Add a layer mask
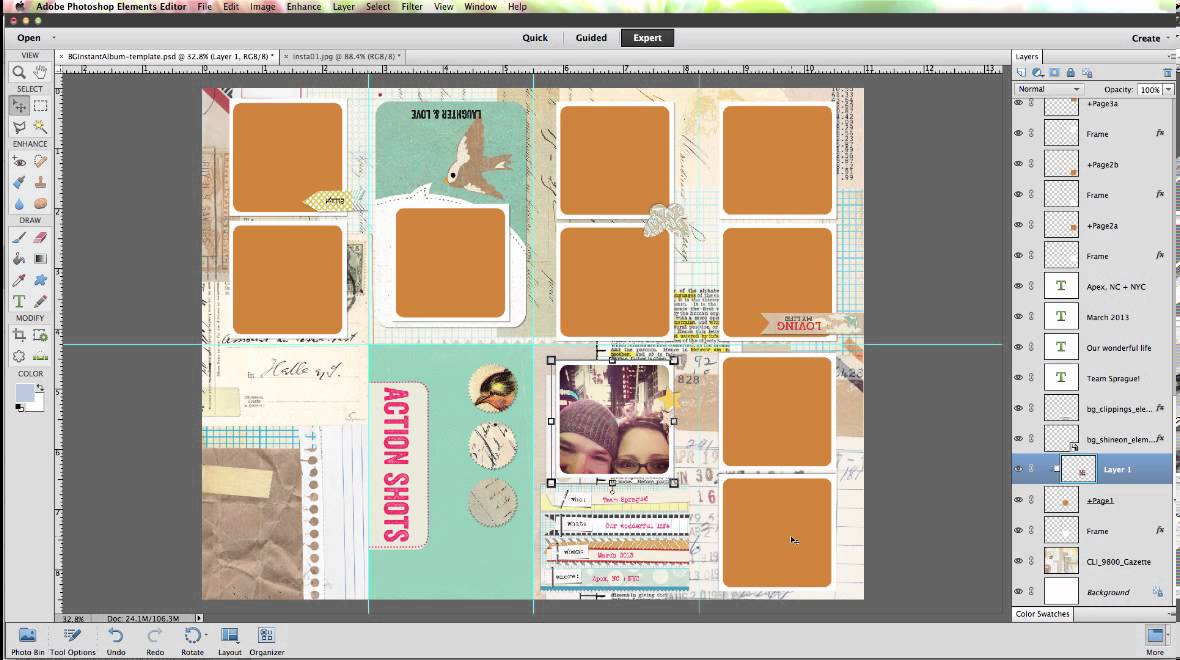 1054,73
